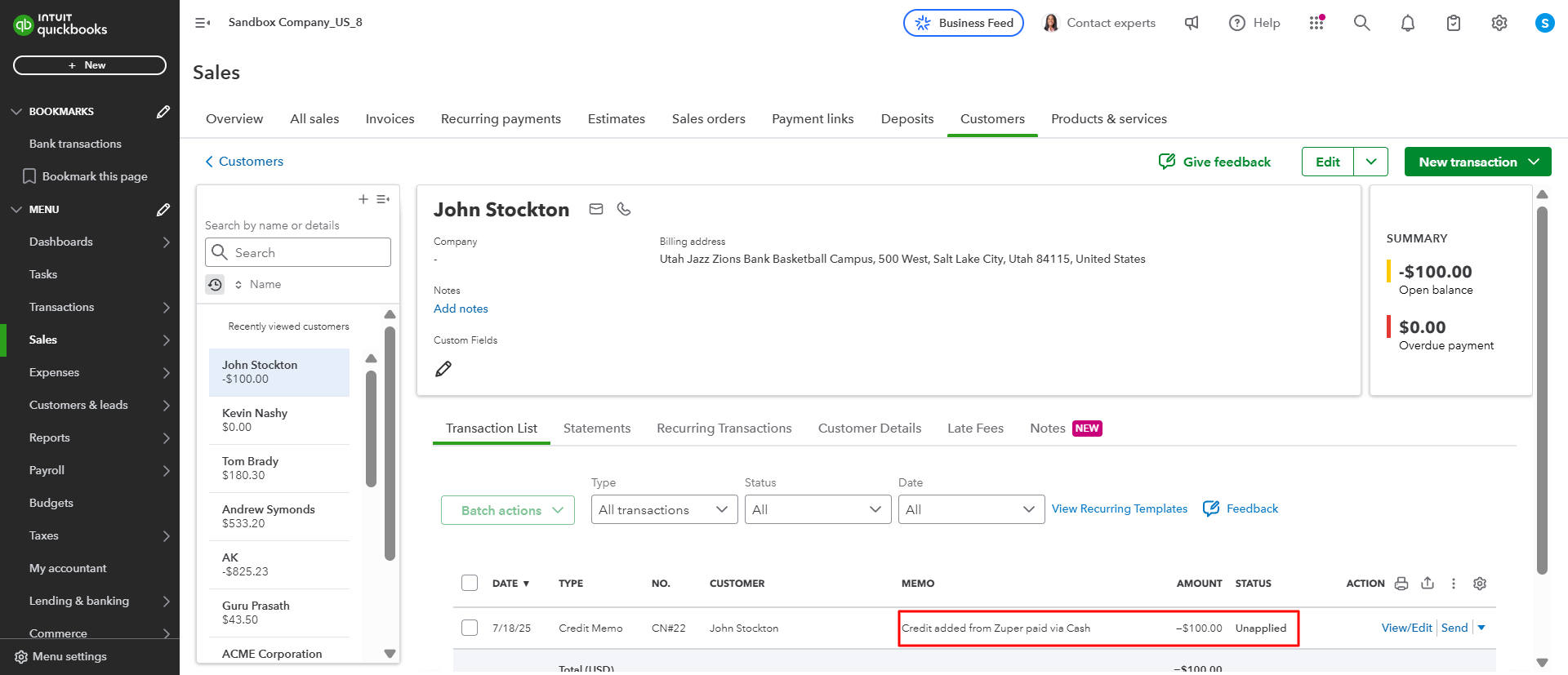Open the Type All transactions dropdown
Screen dimensions: 1568x675
point(664,509)
